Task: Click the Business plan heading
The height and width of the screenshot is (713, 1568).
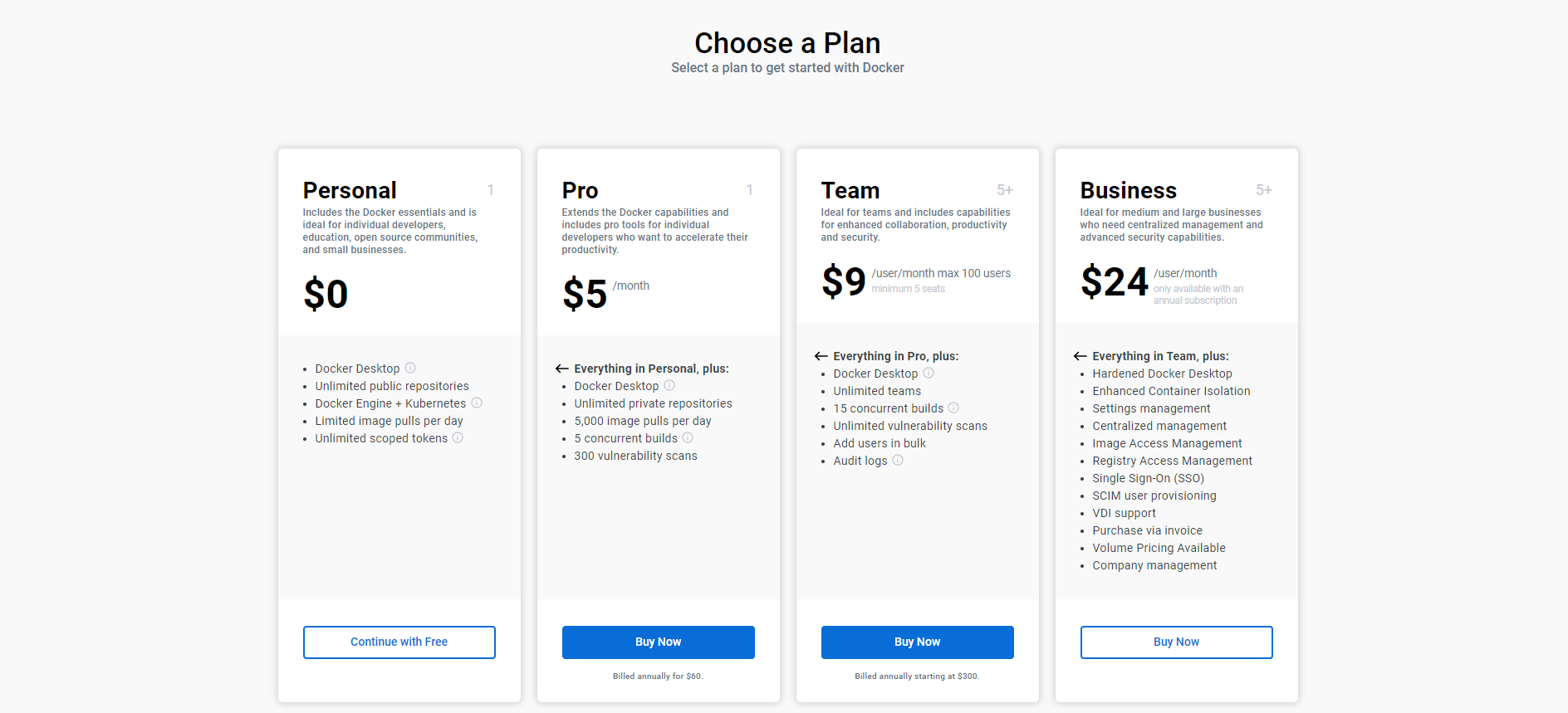Action: (x=1128, y=190)
